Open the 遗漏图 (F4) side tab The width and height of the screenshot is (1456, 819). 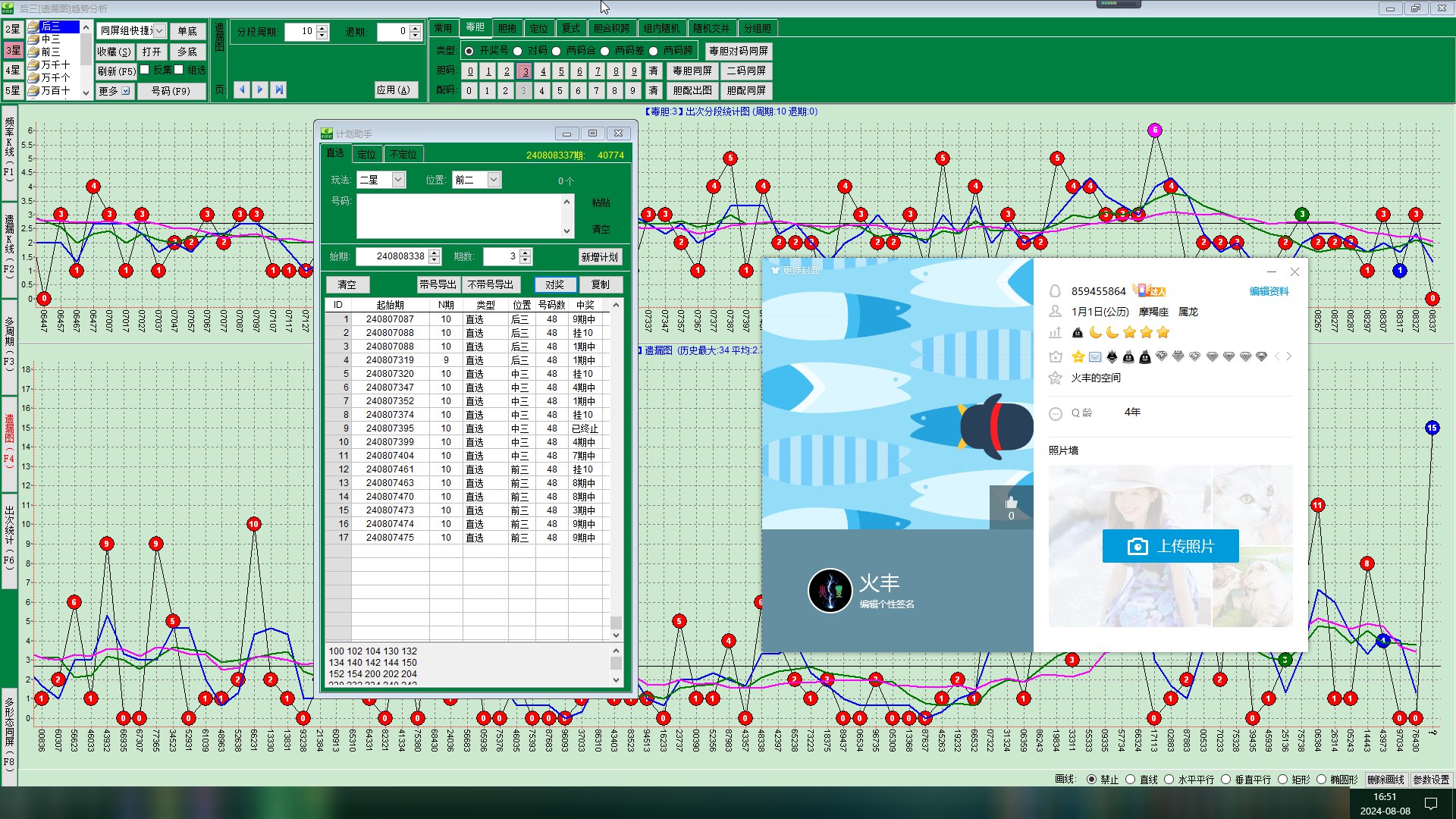tap(9, 440)
